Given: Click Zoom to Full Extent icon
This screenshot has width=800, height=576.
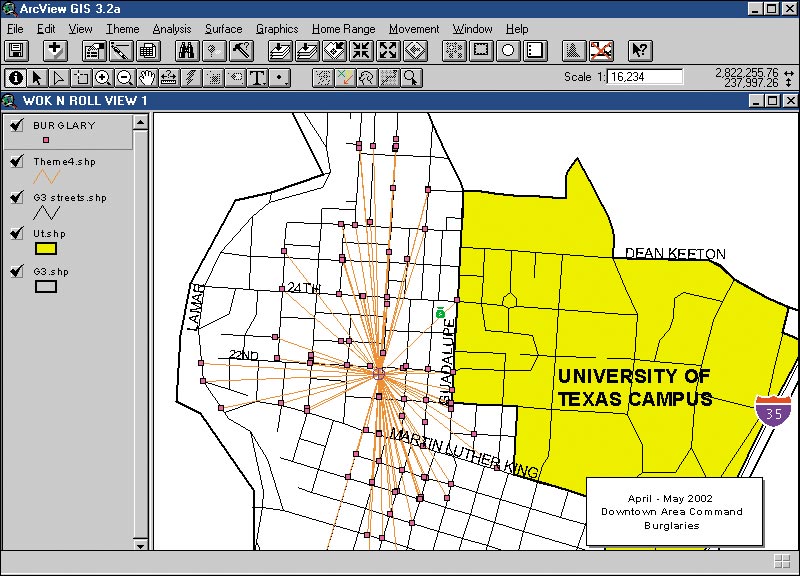Looking at the screenshot, I should coord(280,51).
